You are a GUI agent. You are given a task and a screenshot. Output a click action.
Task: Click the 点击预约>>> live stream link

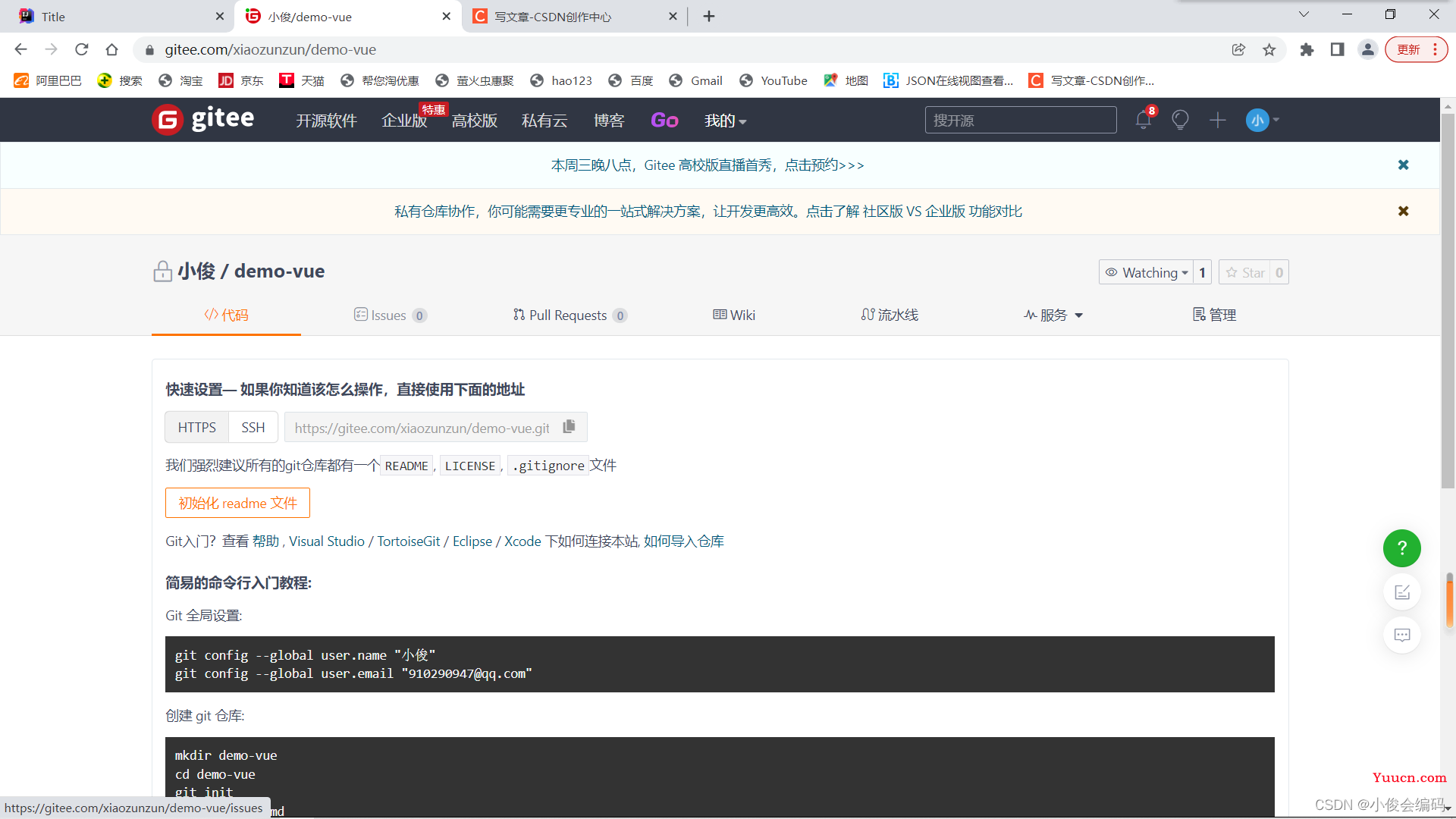click(824, 165)
